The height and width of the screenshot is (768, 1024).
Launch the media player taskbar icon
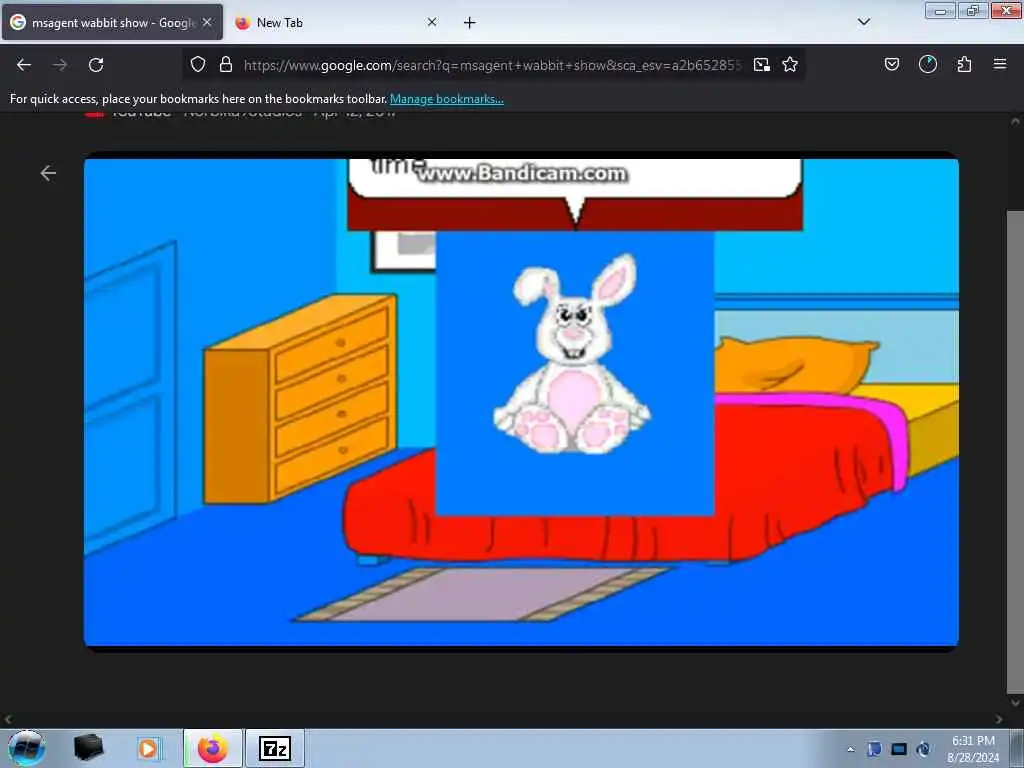click(x=148, y=748)
